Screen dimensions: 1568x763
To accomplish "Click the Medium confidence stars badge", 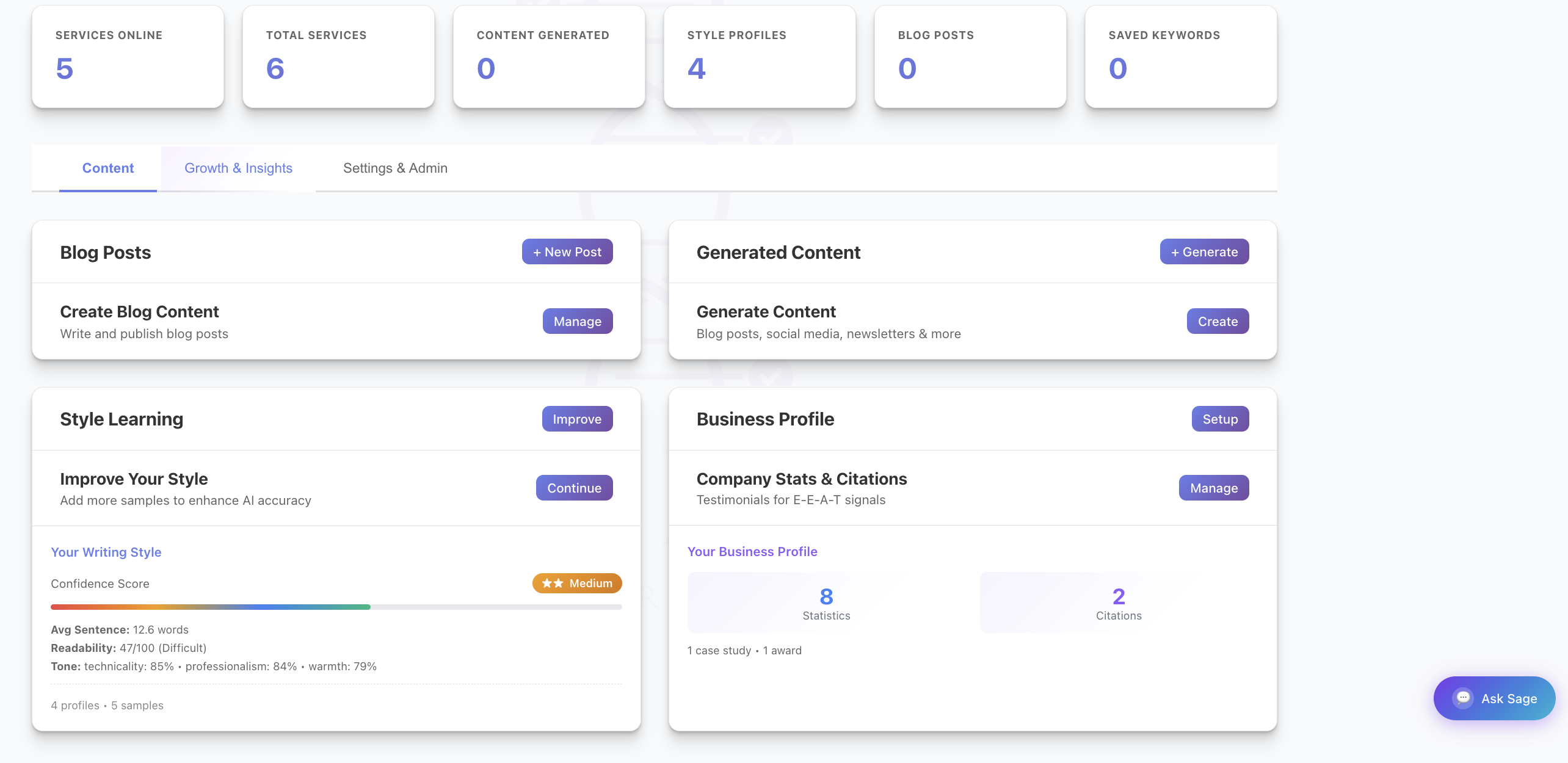I will [576, 583].
